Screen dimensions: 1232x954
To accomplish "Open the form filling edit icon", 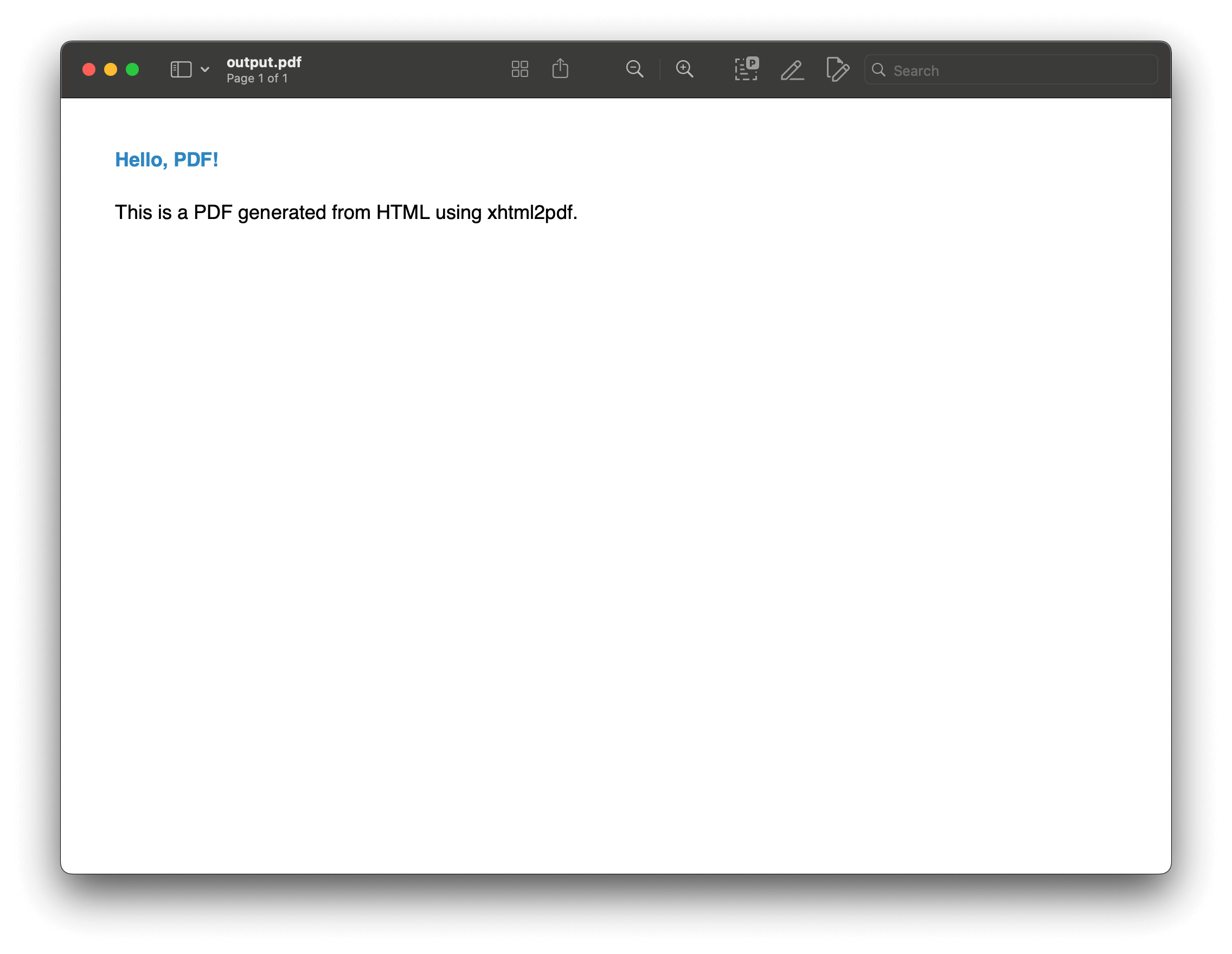I will pos(838,69).
